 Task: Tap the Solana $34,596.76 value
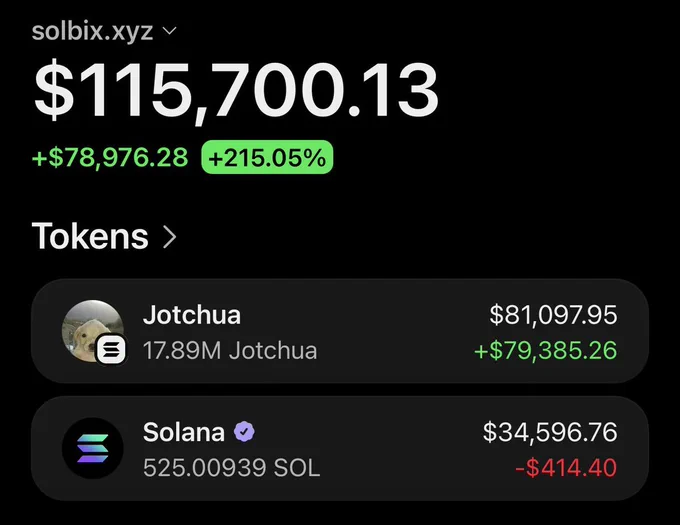[550, 432]
